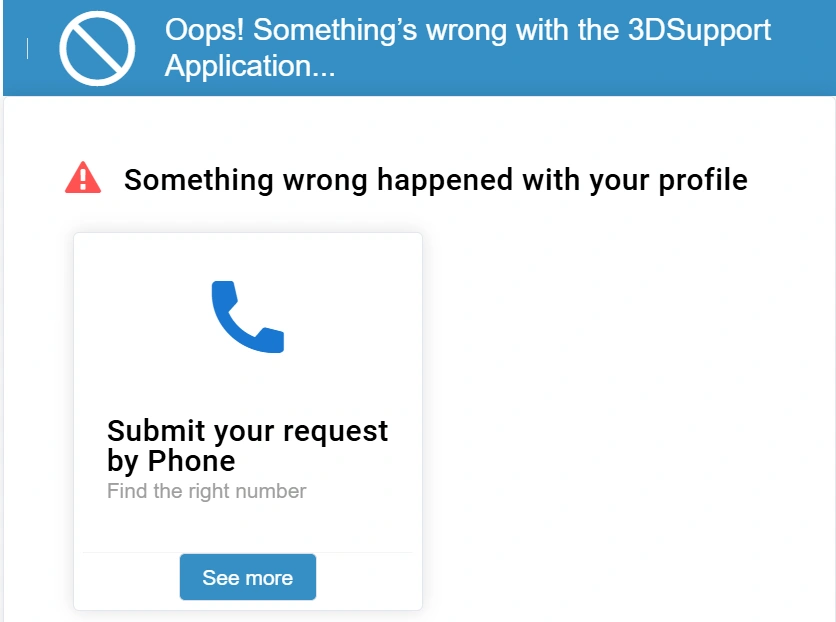
Task: Click the red warning triangle icon
Action: [x=83, y=178]
